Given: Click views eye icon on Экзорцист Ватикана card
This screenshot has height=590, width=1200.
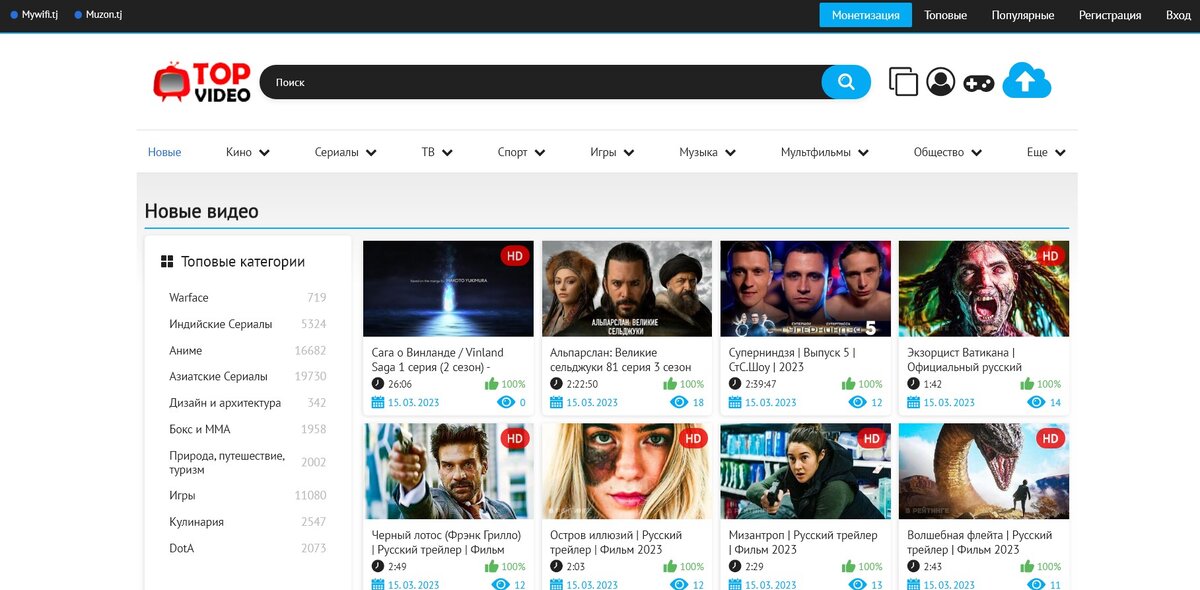Looking at the screenshot, I should click(1036, 402).
